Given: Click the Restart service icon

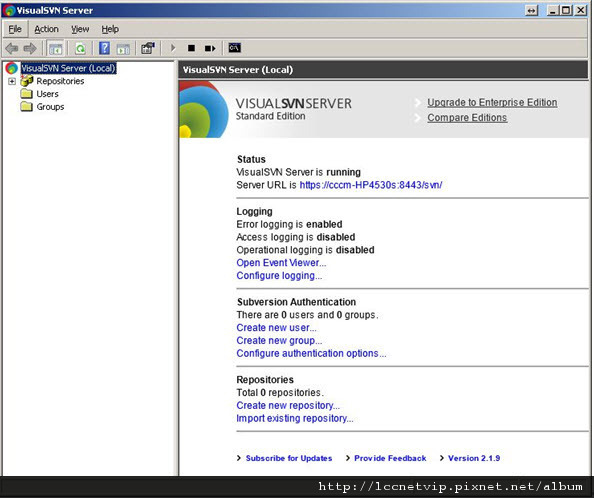Looking at the screenshot, I should click(x=210, y=48).
